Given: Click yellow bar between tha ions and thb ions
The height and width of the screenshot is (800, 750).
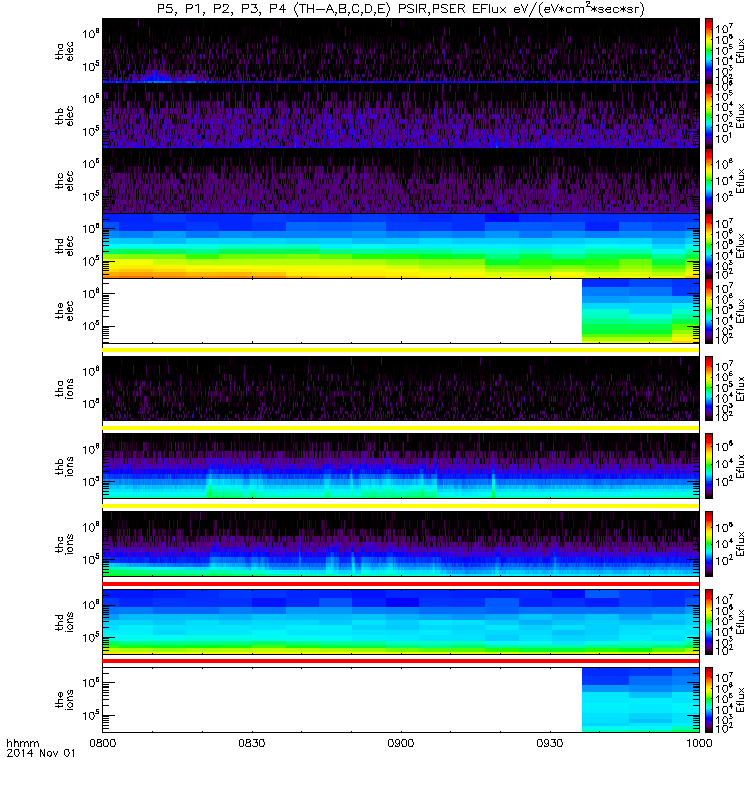Looking at the screenshot, I should pos(401,428).
